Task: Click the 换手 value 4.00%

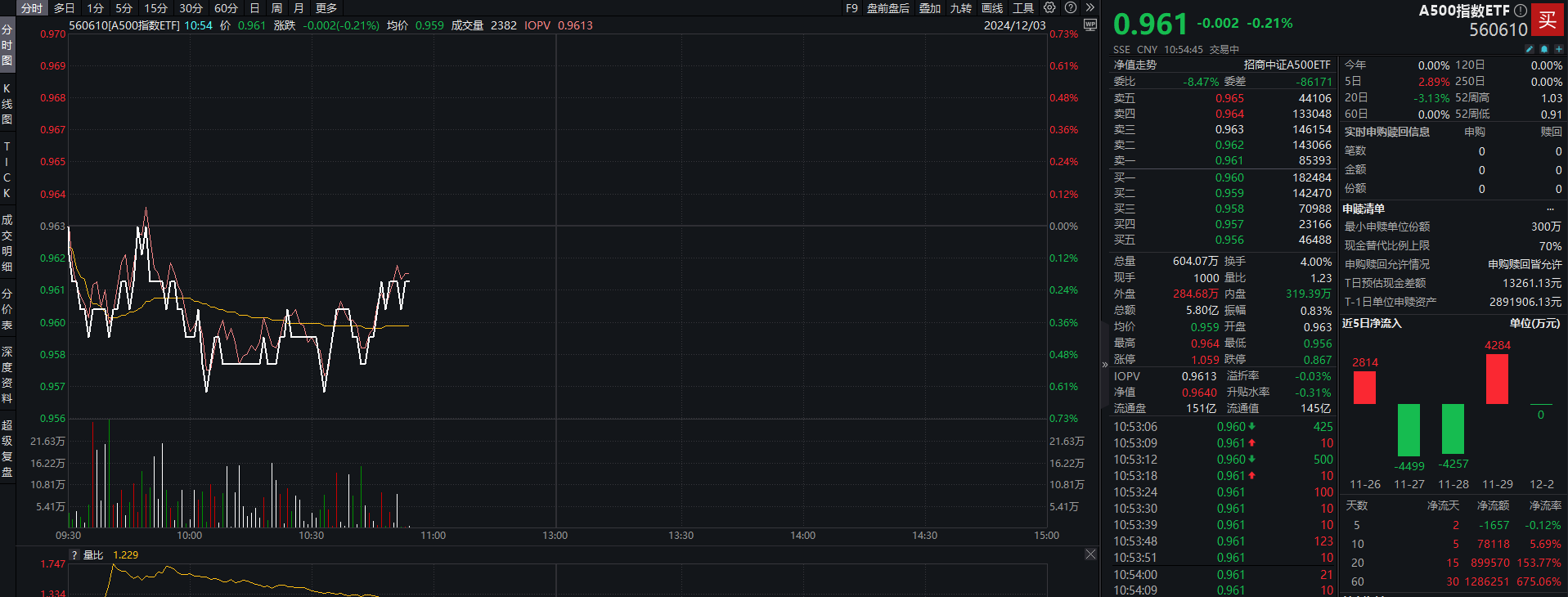Action: pos(1316,262)
